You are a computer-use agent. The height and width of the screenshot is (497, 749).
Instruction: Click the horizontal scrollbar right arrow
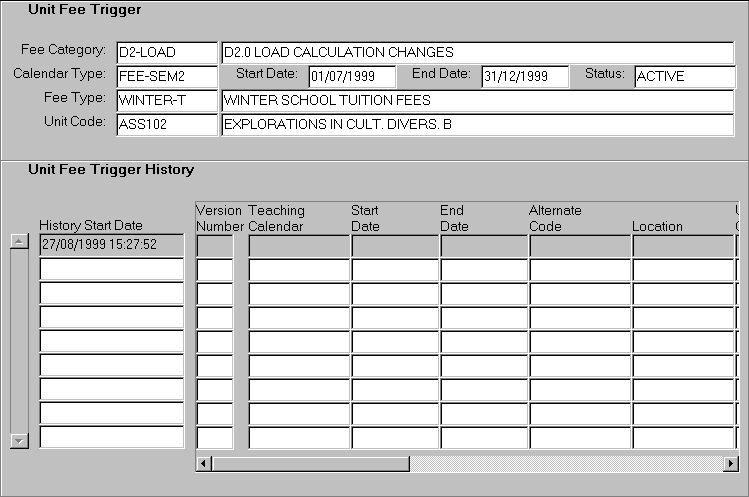coord(730,464)
